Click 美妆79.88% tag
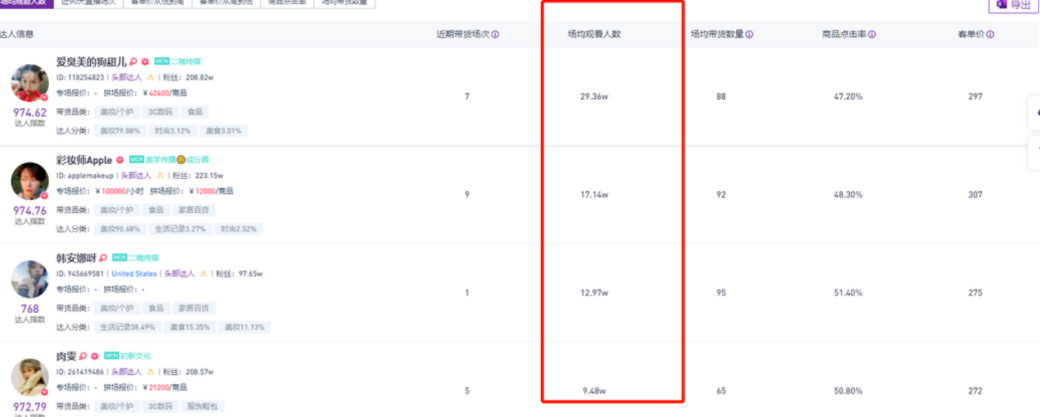1040x417 pixels. click(x=120, y=131)
